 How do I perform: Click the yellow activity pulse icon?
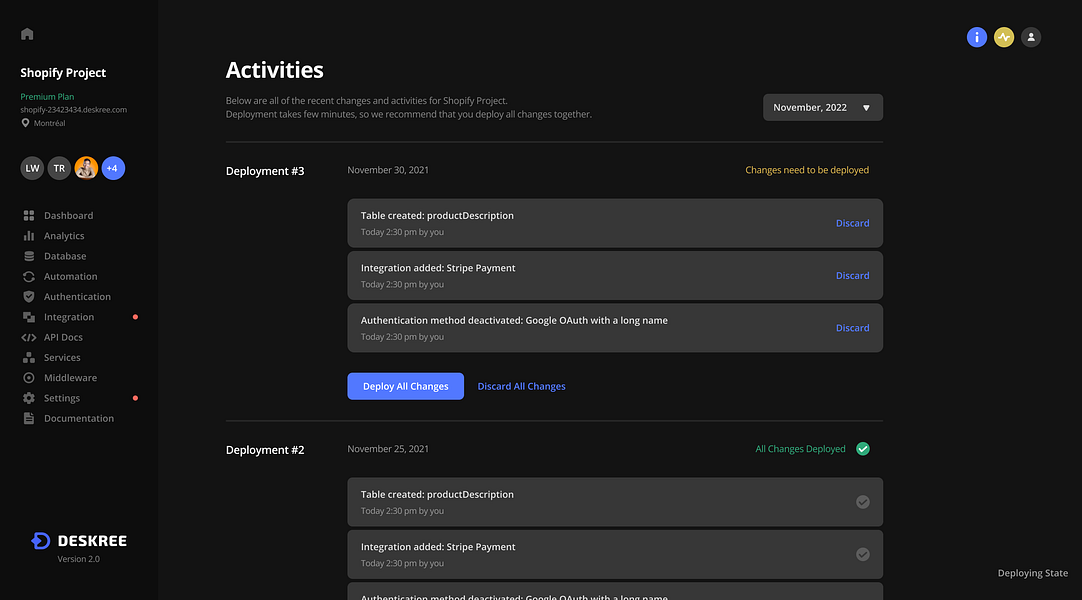click(x=1004, y=37)
